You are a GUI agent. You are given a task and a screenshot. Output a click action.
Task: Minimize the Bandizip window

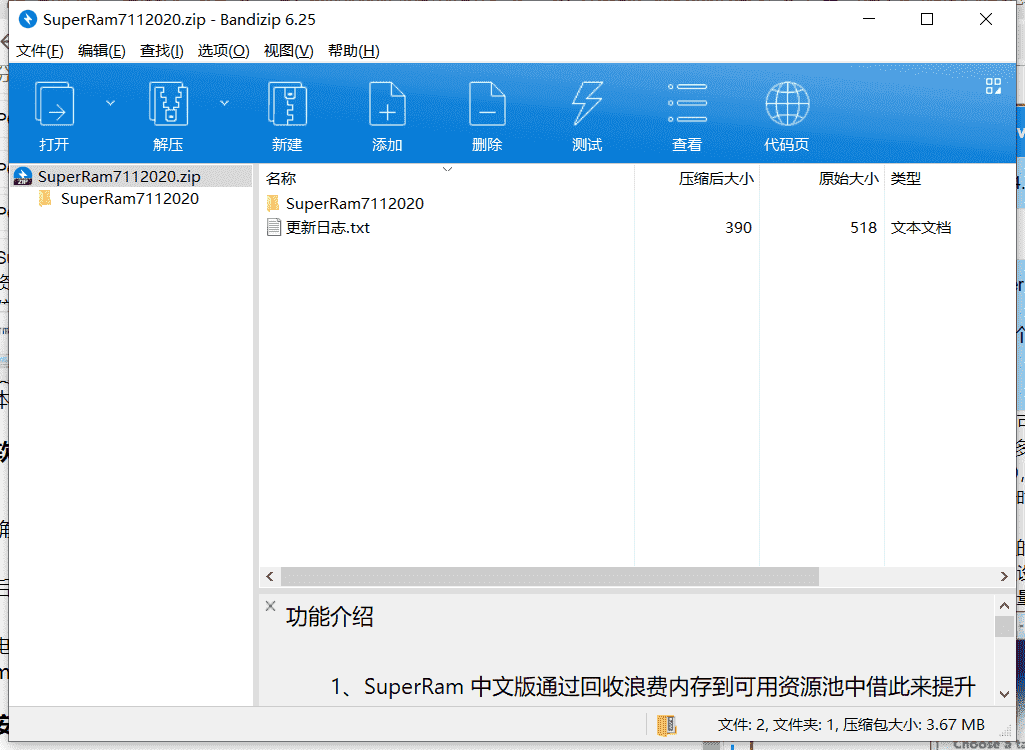[x=869, y=19]
